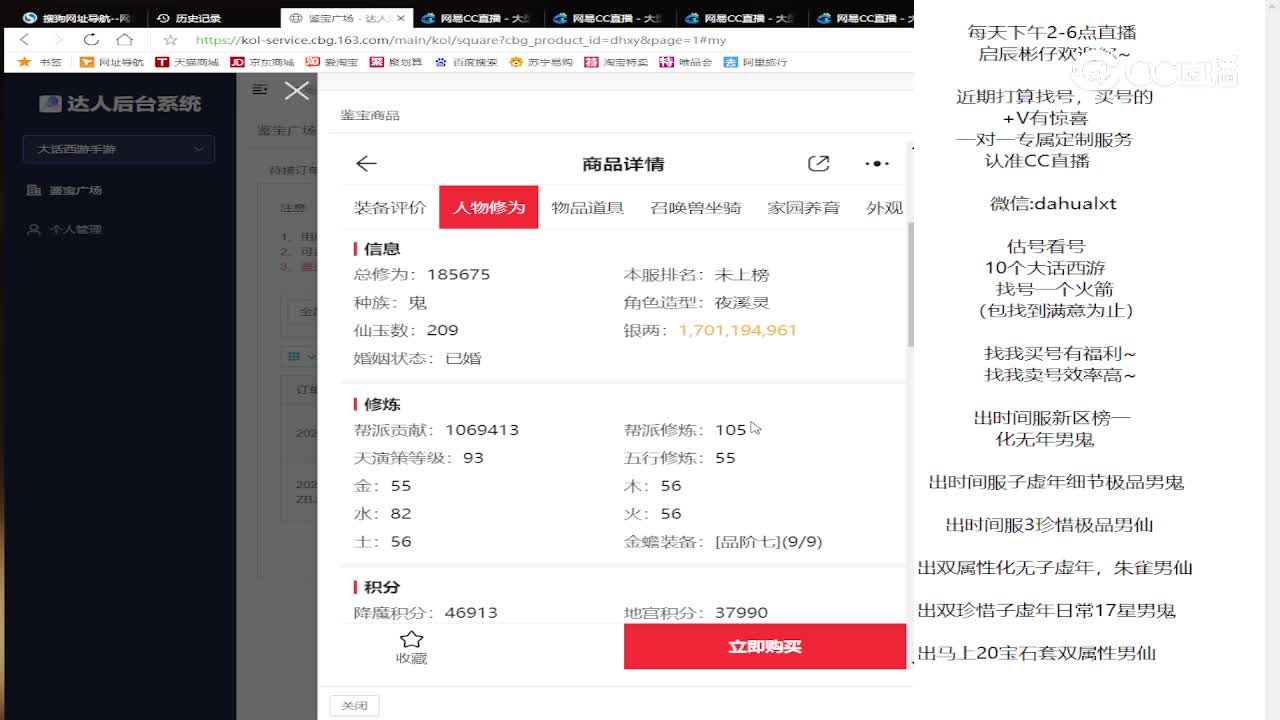Click the 角色造型 value 夜溪灵

[742, 302]
